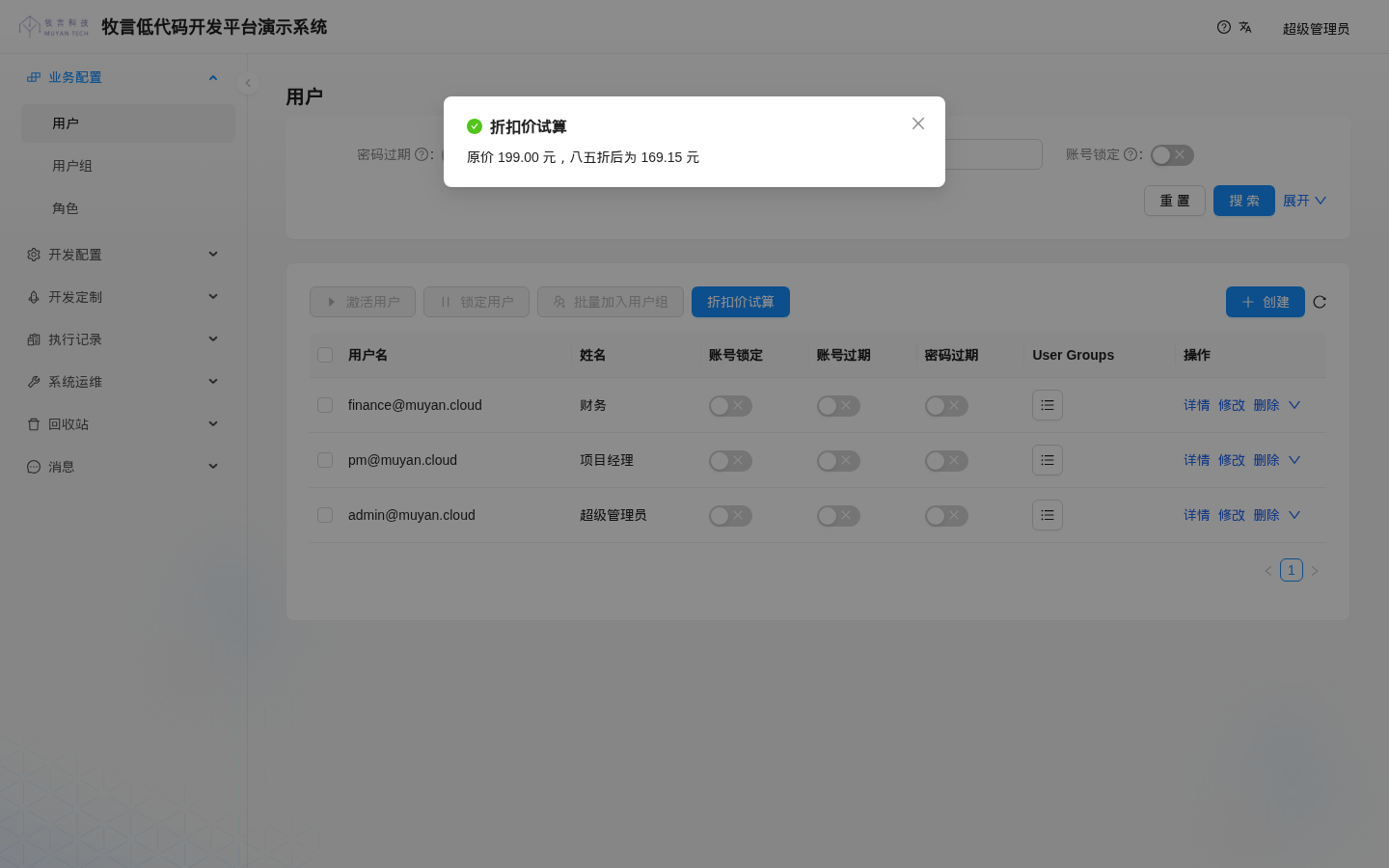Viewport: 1389px width, 868px height.
Task: Toggle 账号过期 for pm@muyan.cloud
Action: tap(838, 461)
